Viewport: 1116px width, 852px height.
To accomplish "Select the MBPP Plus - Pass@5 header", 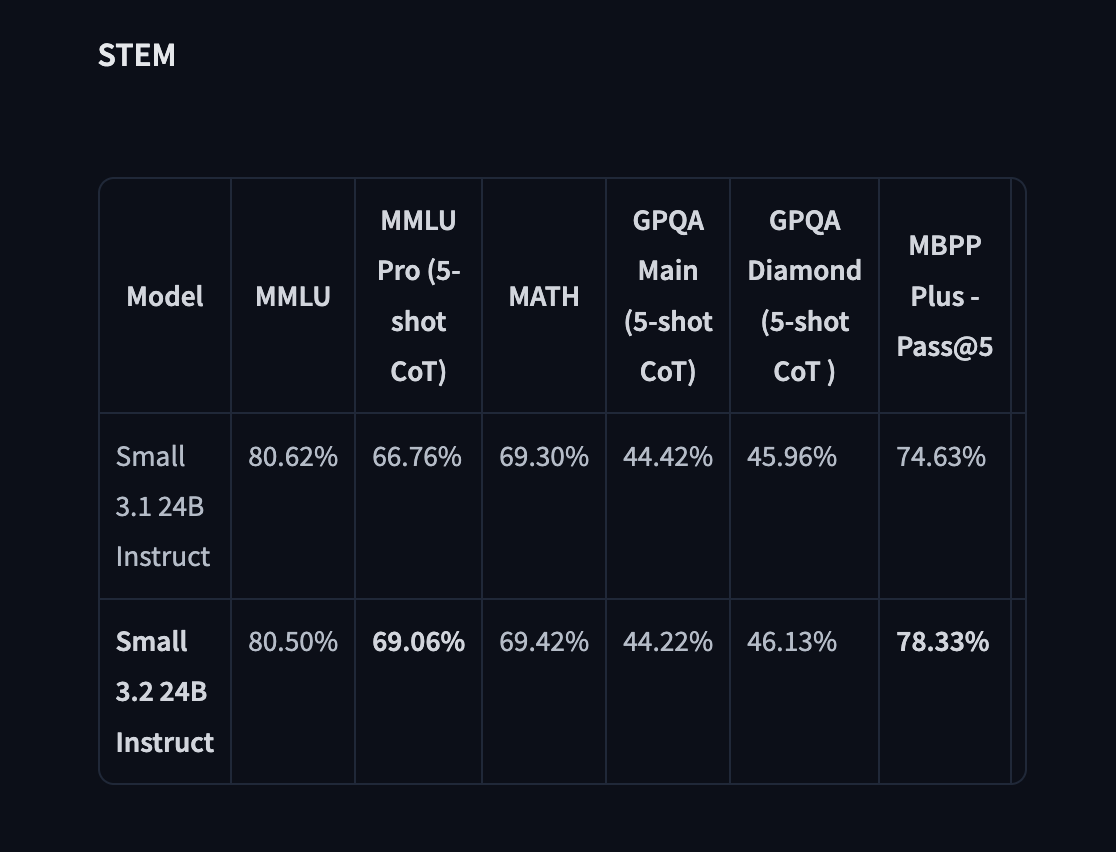I will click(944, 295).
